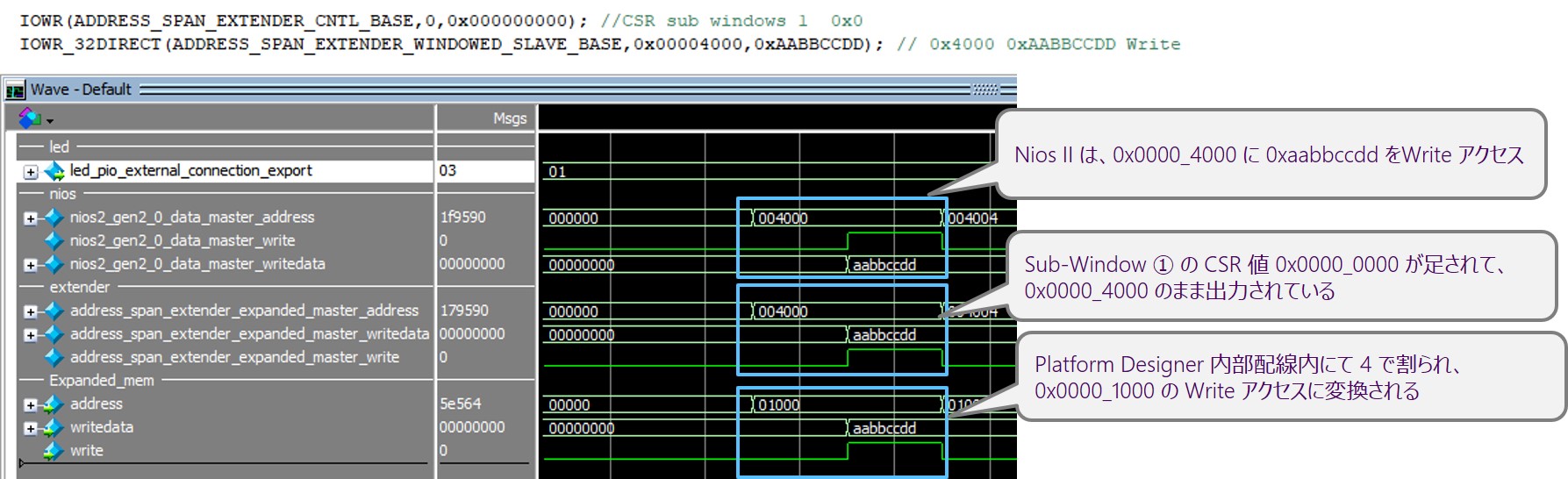This screenshot has width=1568, height=479.
Task: Expand led_pio_external_connection_export bus
Action: 31,172
